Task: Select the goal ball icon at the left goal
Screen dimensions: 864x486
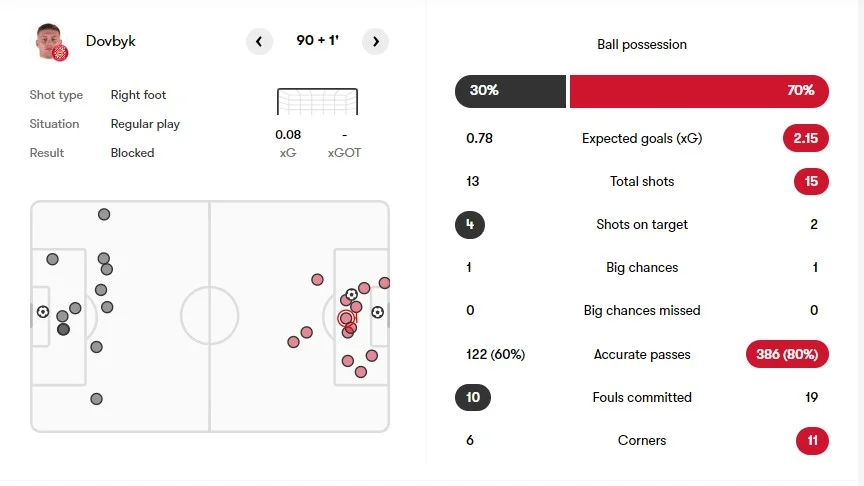Action: click(43, 312)
